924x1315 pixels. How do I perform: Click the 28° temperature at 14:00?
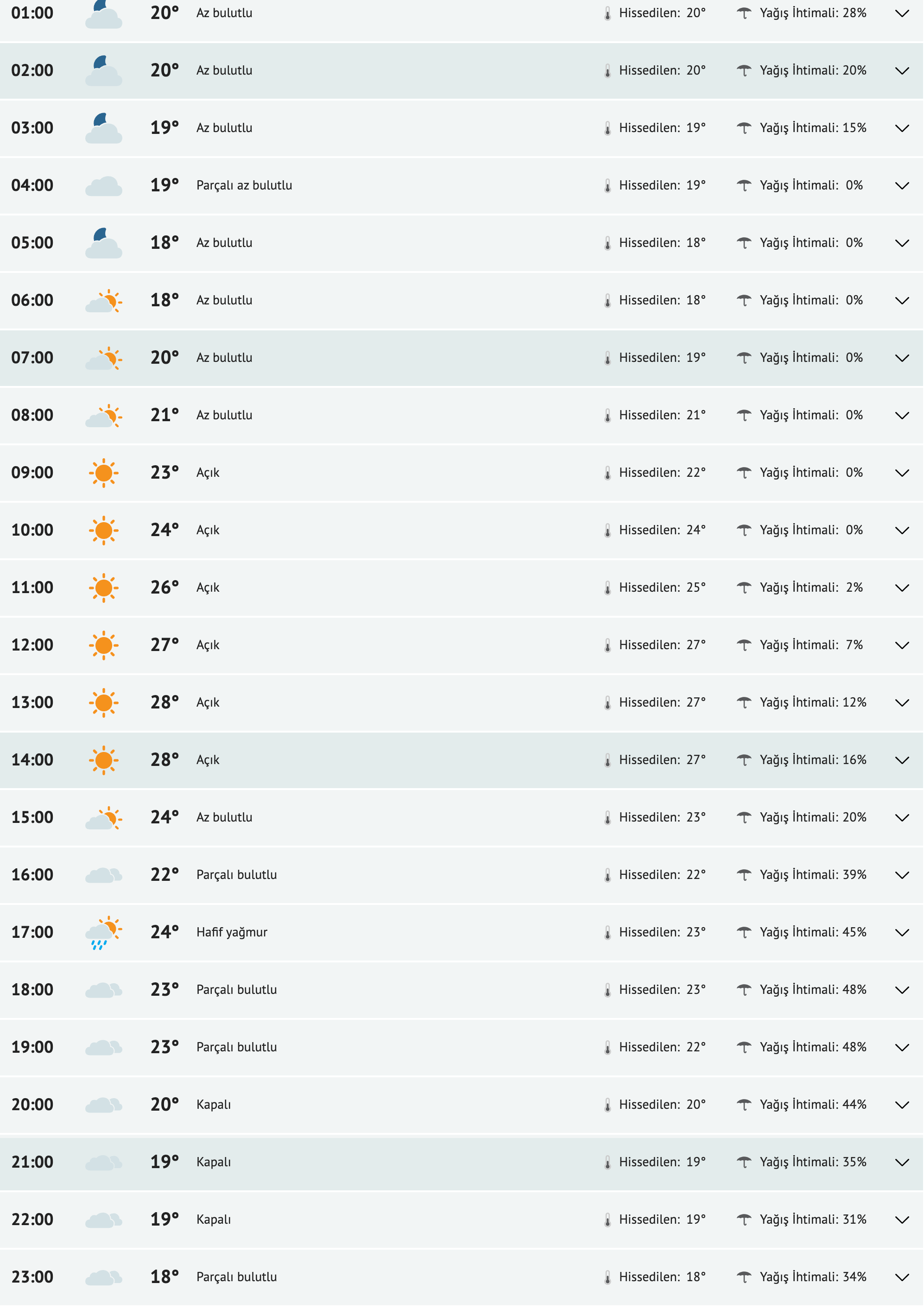tap(165, 760)
